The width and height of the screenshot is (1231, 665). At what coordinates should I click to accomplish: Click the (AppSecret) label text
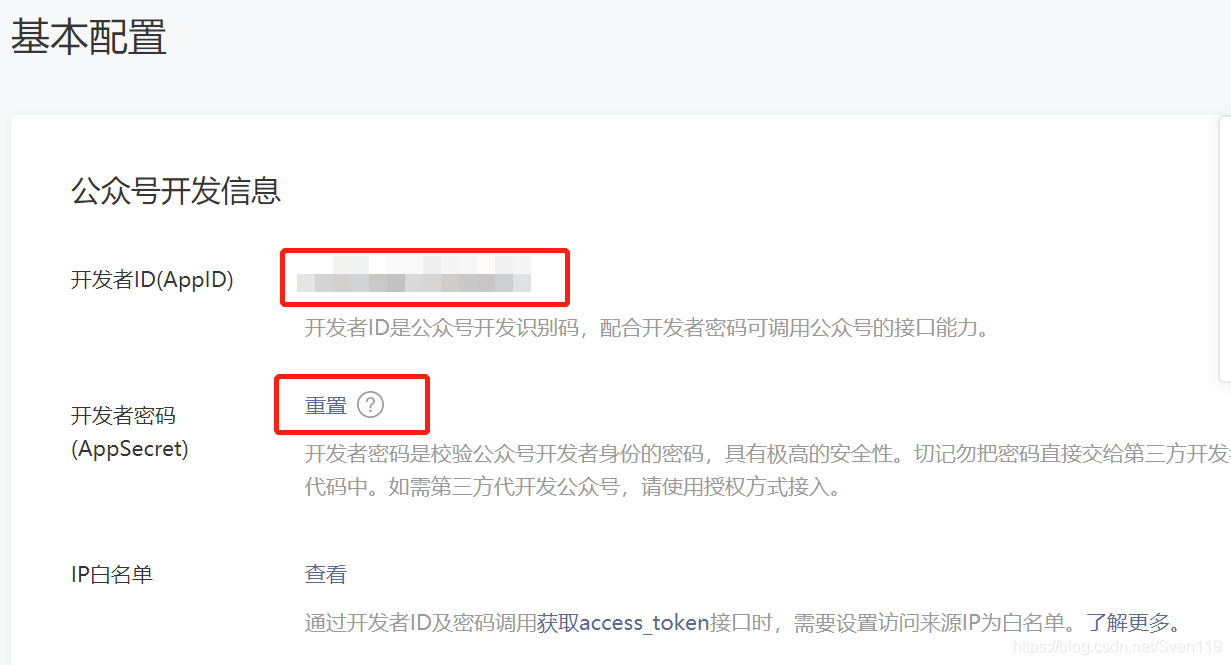tap(130, 449)
